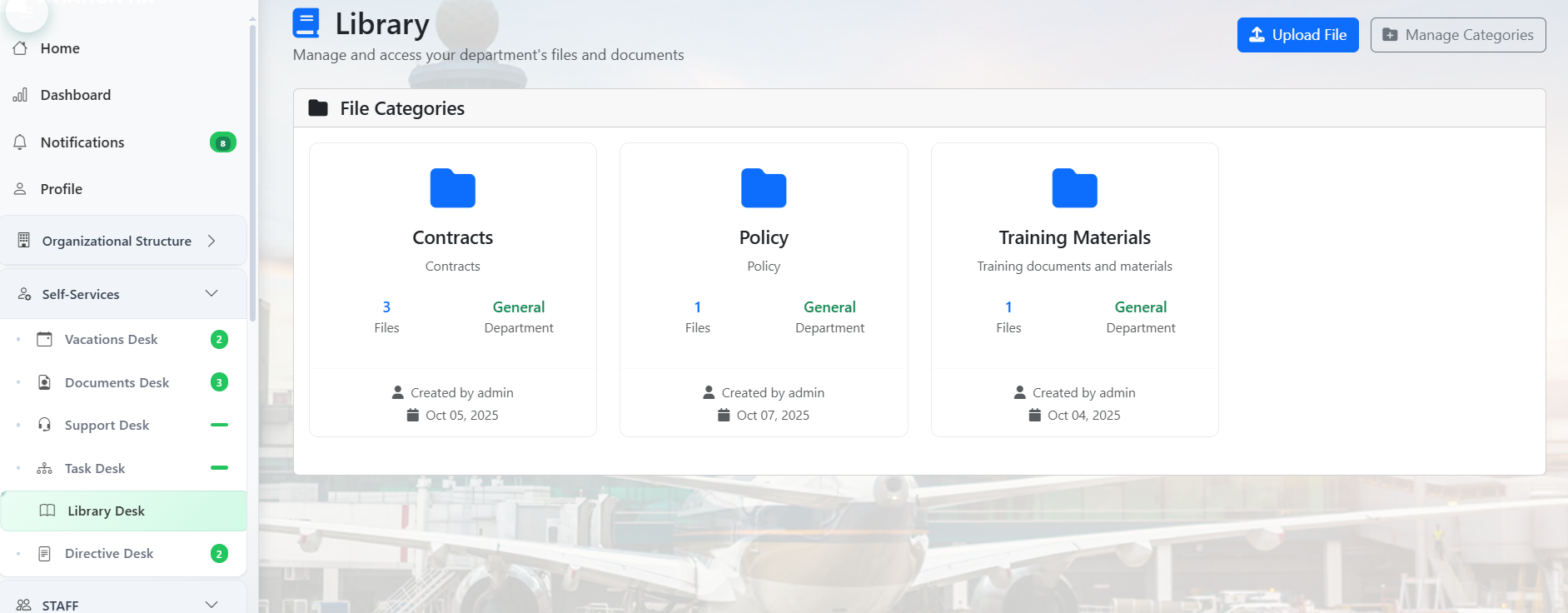Expand the STAFF section chevron
This screenshot has width=1568, height=613.
212,605
